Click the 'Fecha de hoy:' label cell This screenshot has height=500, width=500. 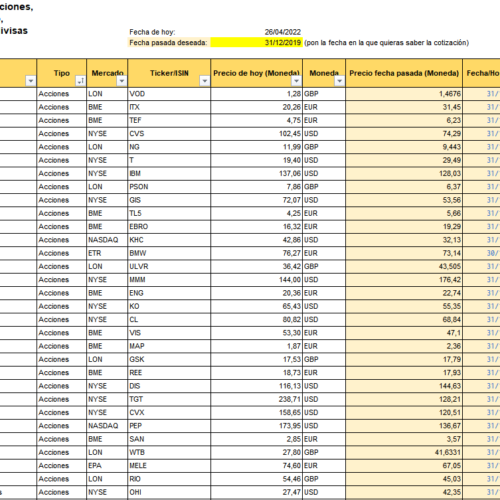tap(169, 32)
